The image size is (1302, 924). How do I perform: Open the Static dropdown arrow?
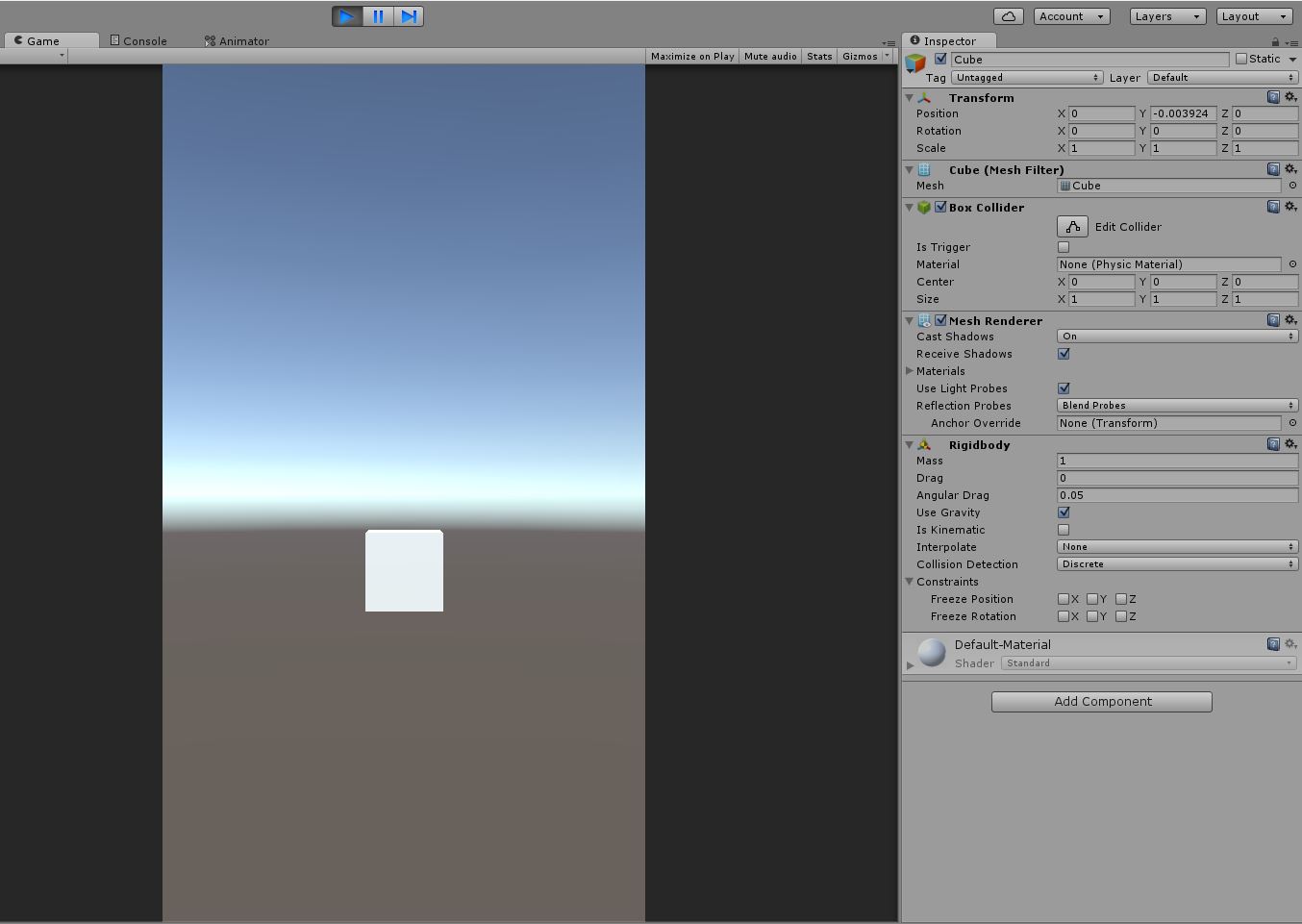point(1292,60)
